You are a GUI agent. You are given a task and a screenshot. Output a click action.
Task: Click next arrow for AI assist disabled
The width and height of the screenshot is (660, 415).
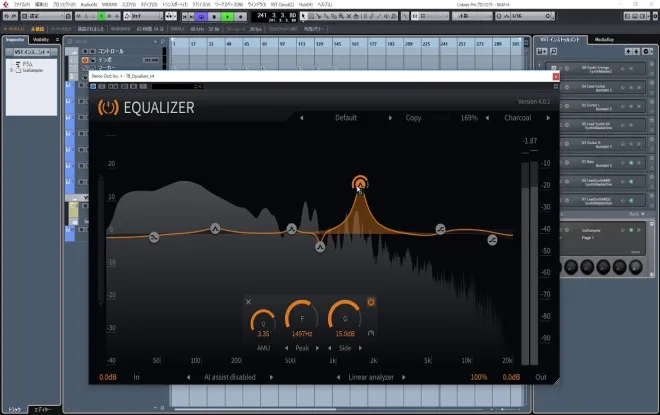click(271, 377)
